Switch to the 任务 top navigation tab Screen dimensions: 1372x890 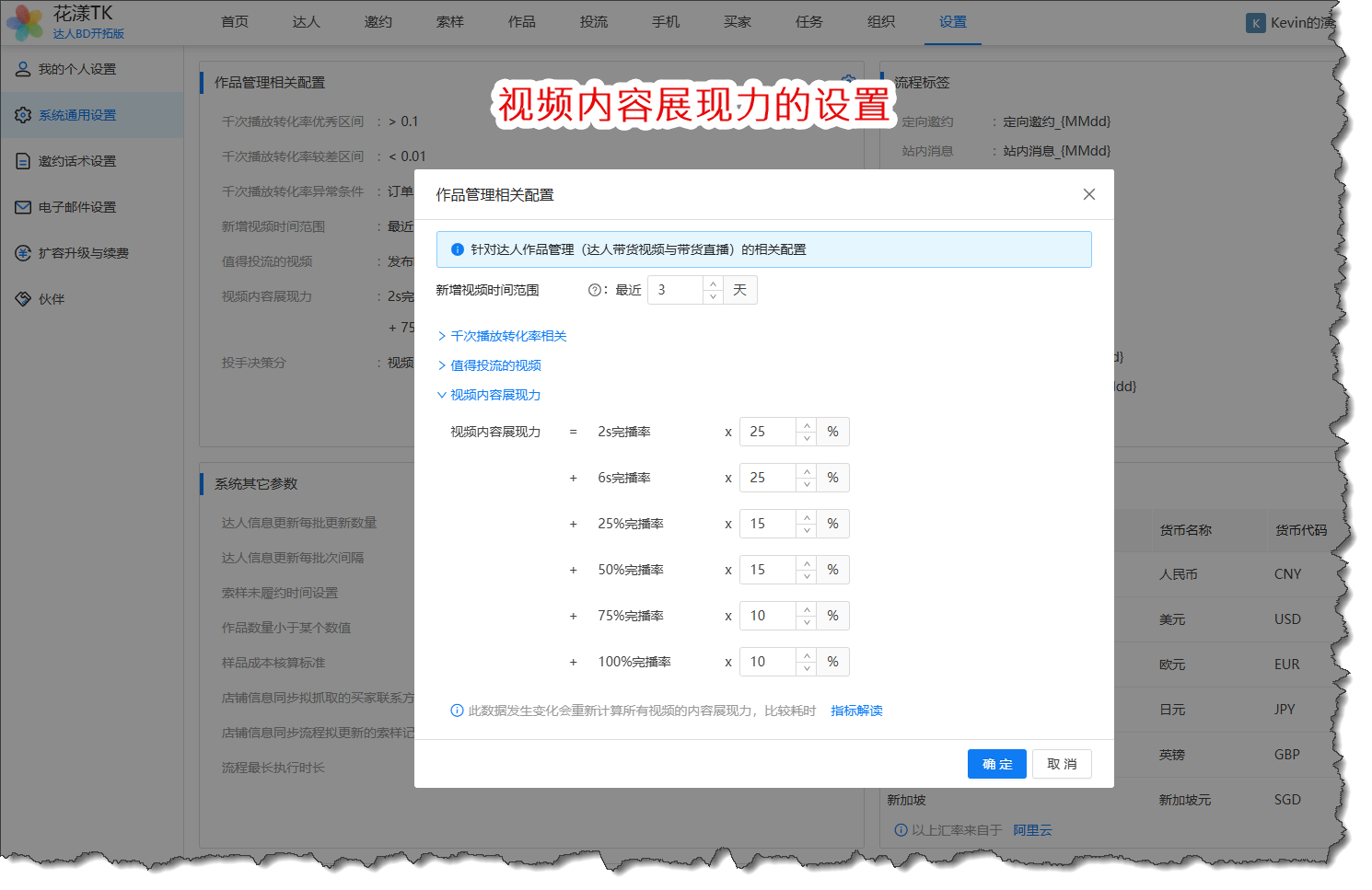click(x=808, y=22)
